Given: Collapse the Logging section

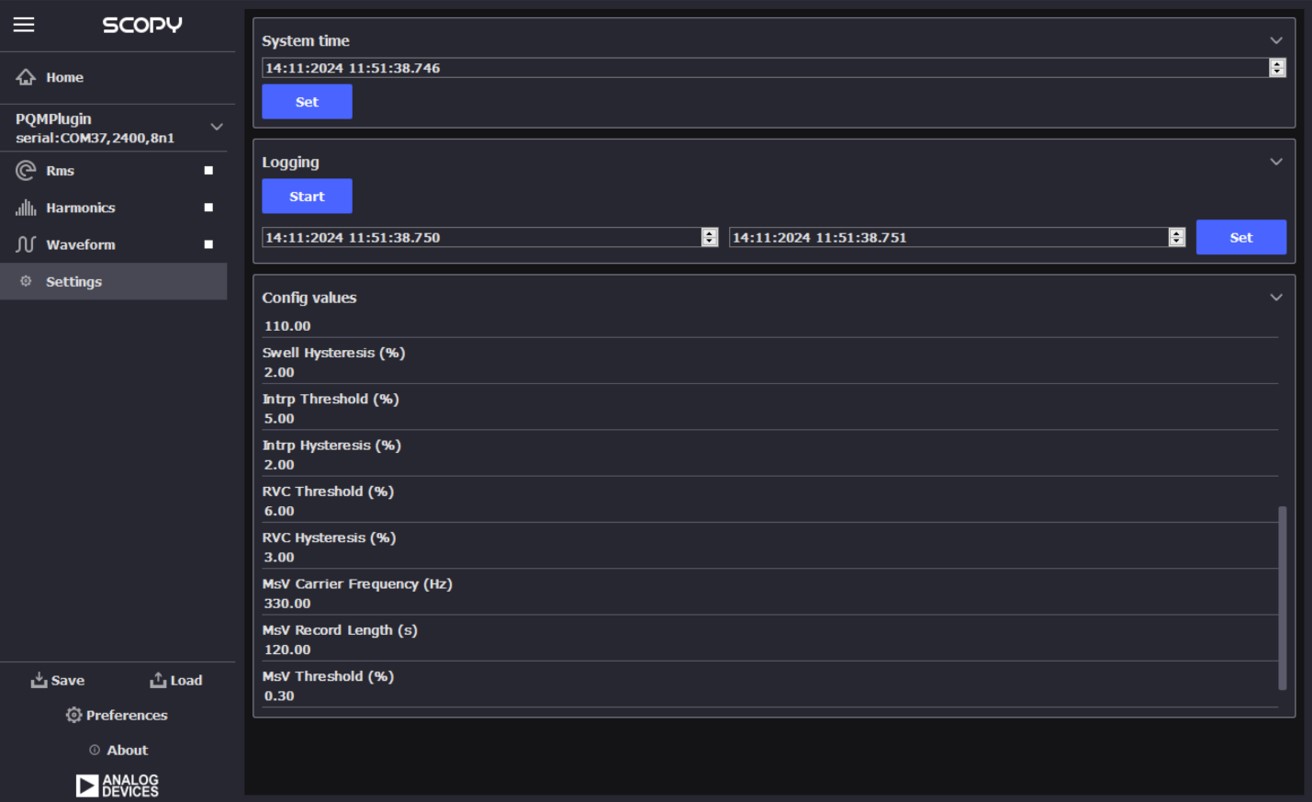Looking at the screenshot, I should coord(1275,162).
